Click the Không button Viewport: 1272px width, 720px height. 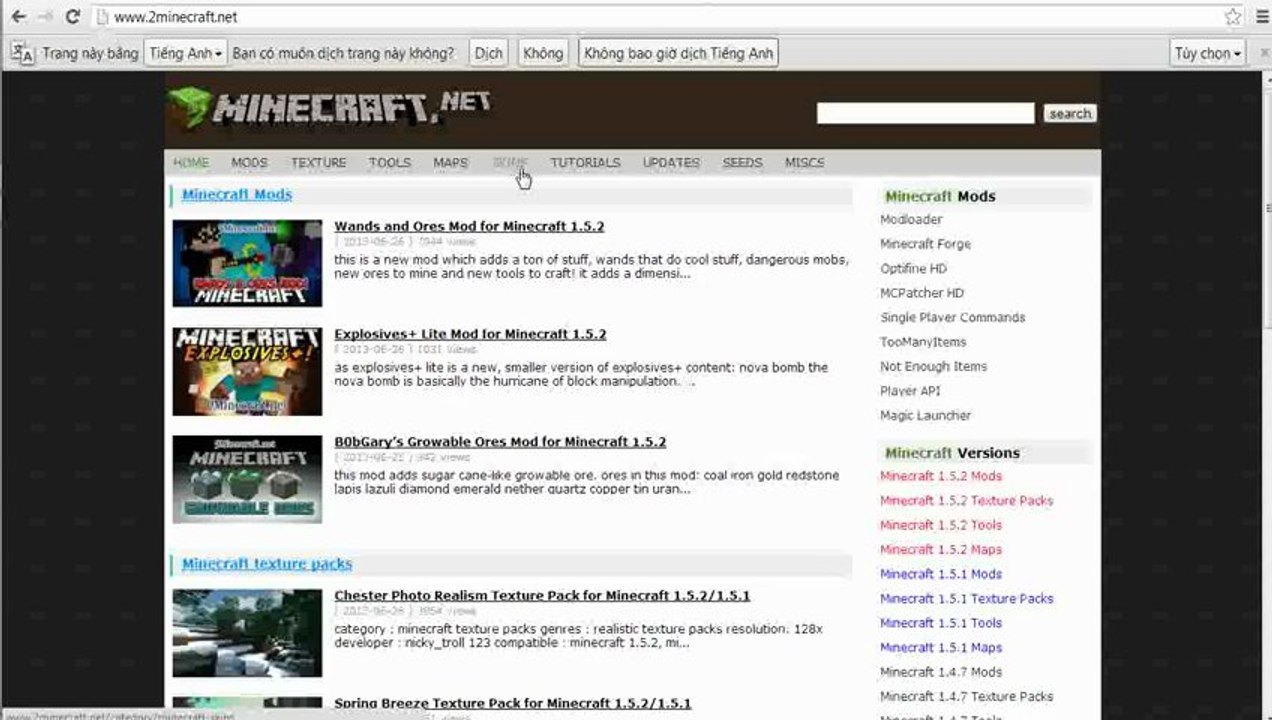[543, 53]
